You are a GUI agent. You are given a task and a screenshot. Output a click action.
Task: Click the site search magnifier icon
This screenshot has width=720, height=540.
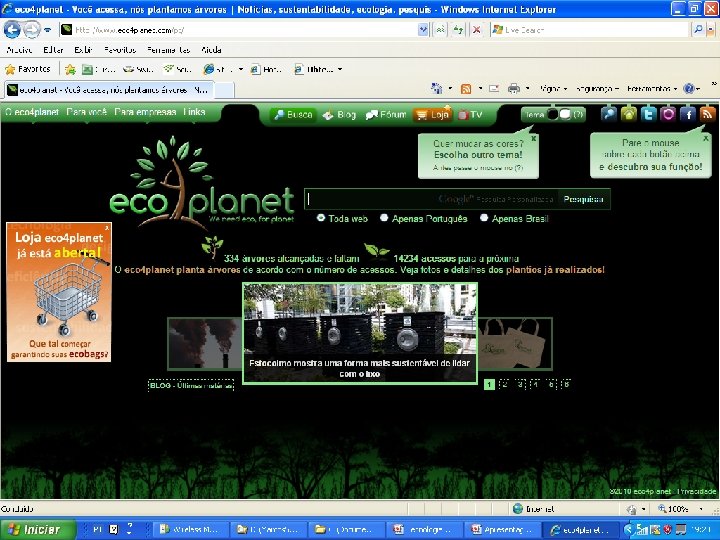(x=608, y=114)
